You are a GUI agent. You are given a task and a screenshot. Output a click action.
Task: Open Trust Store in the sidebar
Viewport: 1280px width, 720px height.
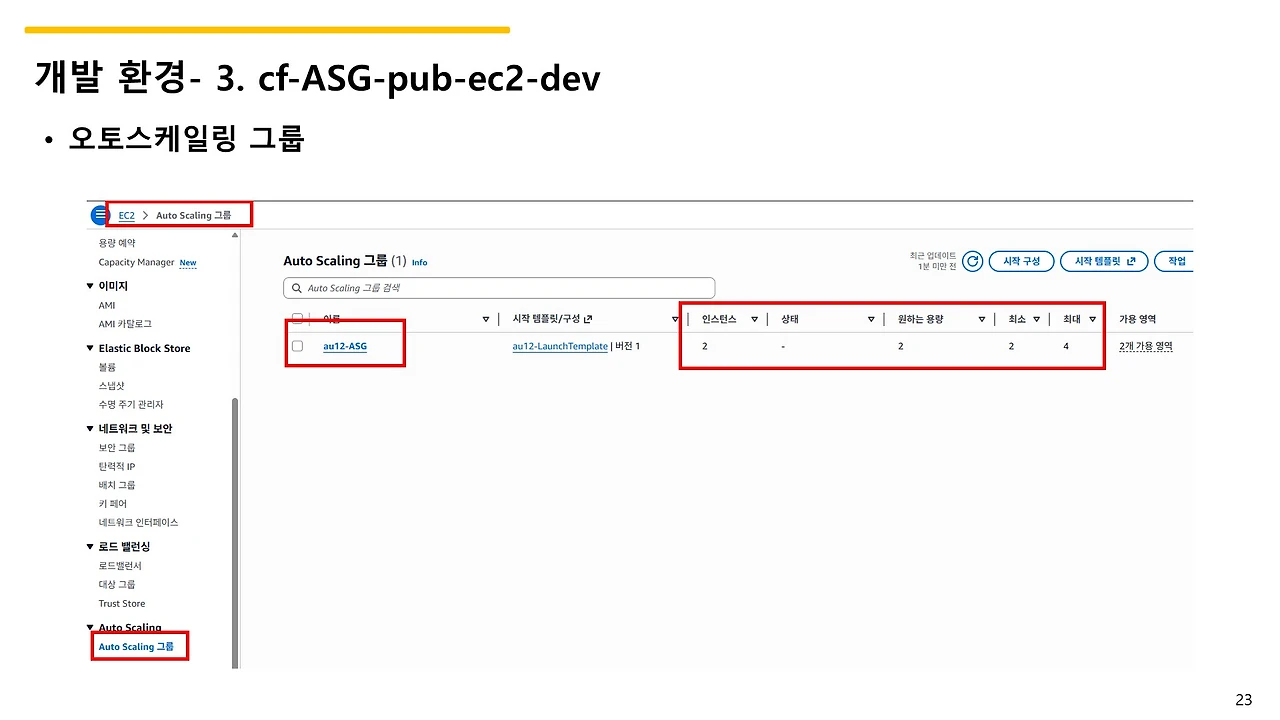point(122,603)
